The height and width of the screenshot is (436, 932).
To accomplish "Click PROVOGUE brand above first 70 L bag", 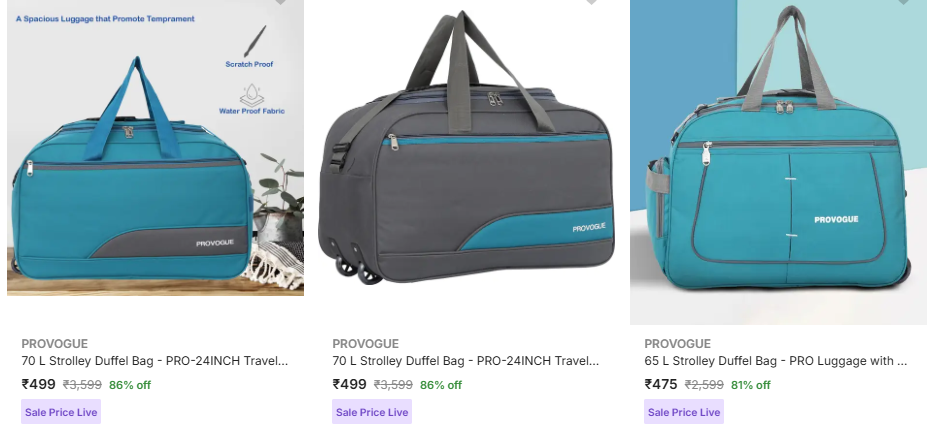I will point(55,344).
